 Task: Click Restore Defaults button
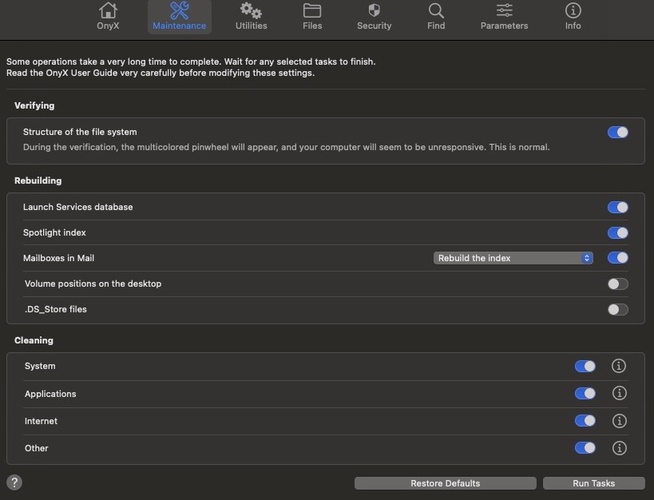click(x=445, y=483)
